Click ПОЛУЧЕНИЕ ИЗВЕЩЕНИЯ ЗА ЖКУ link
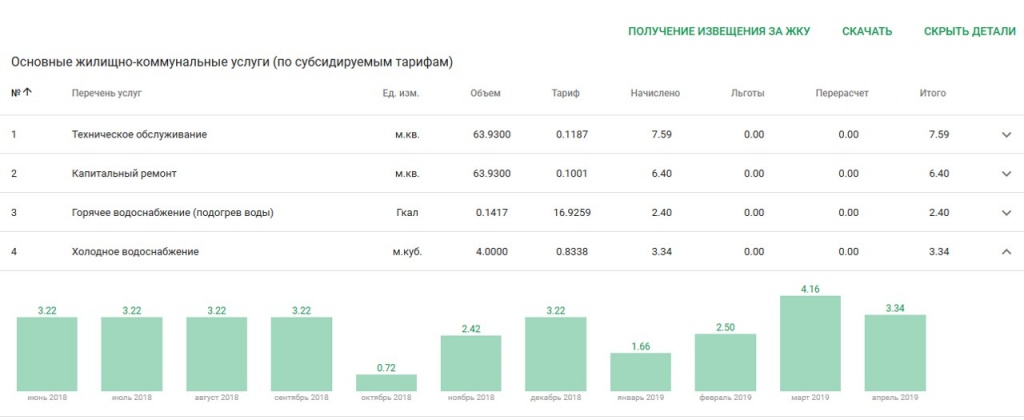This screenshot has height=420, width=1024. tap(718, 32)
